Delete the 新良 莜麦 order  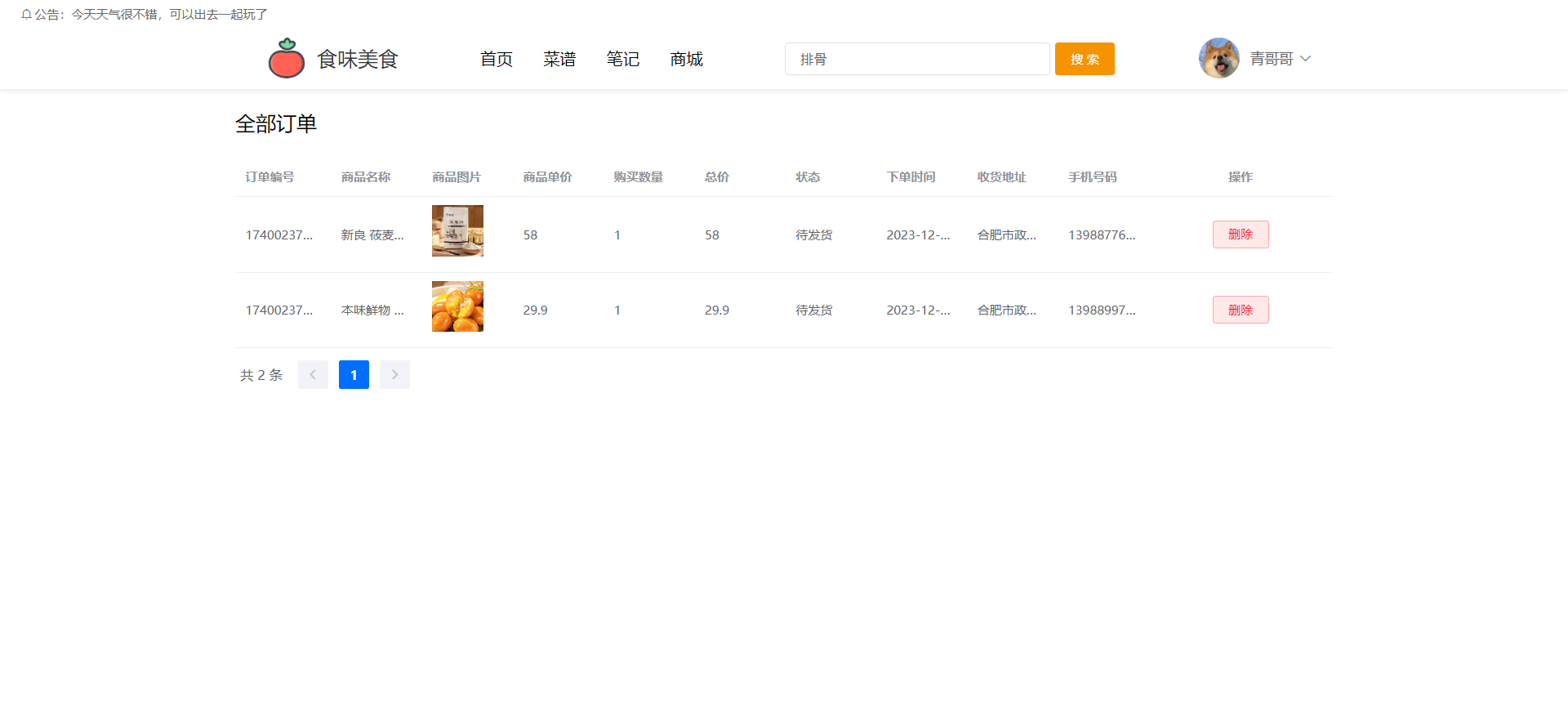(1241, 234)
